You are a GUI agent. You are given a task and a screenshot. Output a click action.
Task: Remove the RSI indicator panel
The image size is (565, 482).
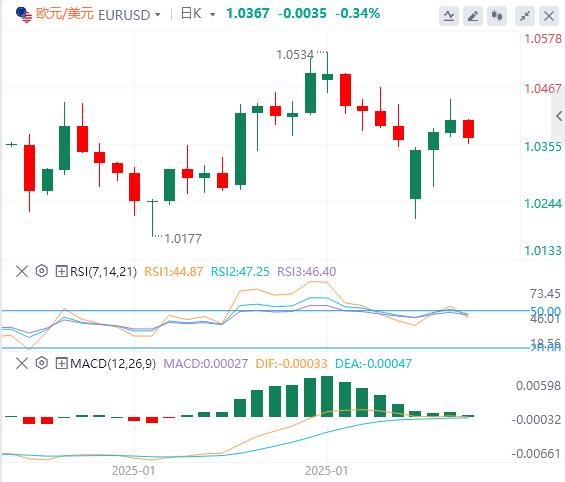point(22,271)
